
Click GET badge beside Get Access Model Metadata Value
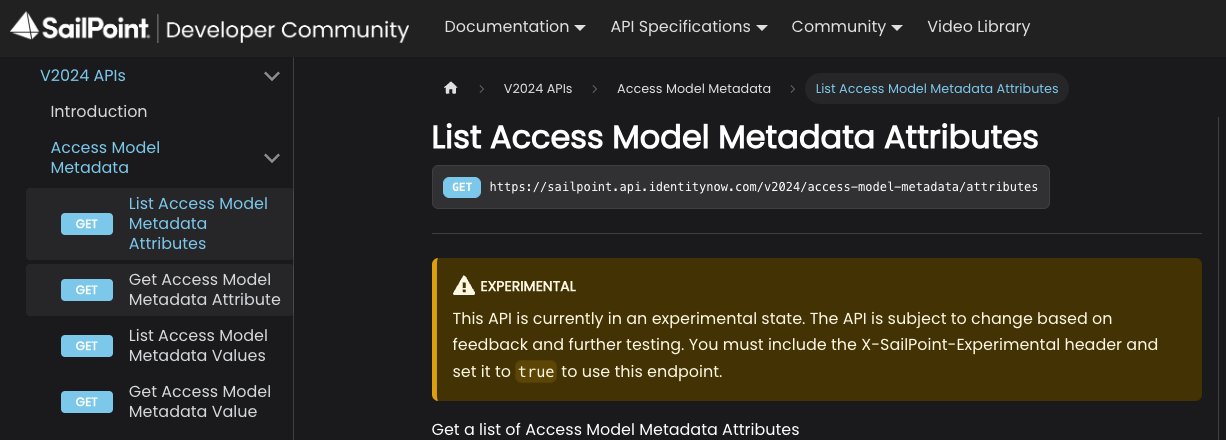tap(87, 402)
